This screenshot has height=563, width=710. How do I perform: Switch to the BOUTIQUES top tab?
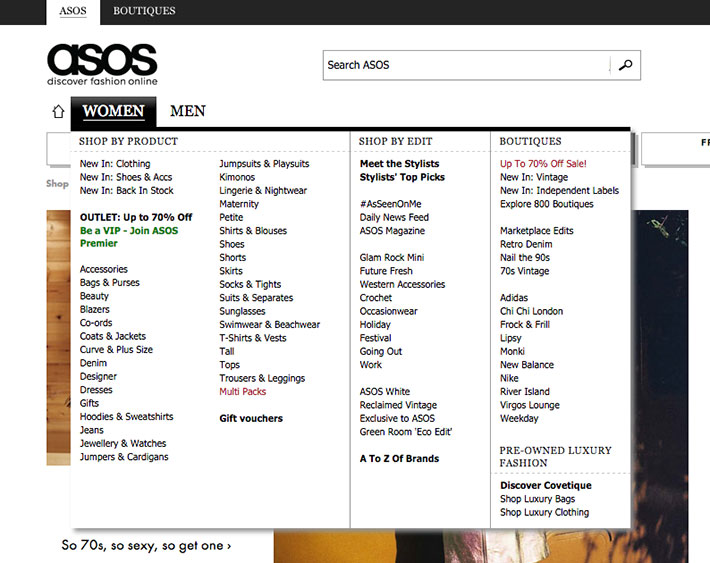click(x=144, y=11)
